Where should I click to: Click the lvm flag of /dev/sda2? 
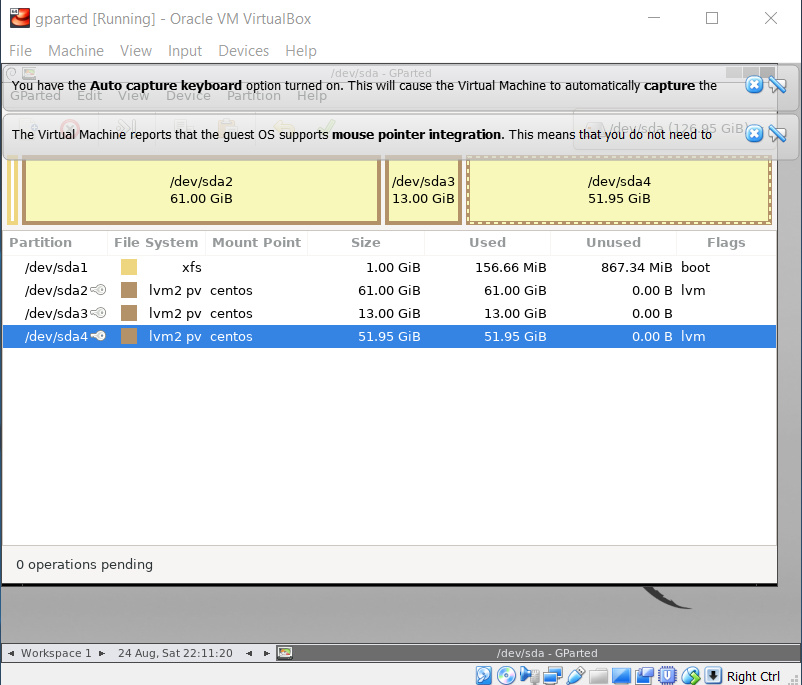(693, 291)
